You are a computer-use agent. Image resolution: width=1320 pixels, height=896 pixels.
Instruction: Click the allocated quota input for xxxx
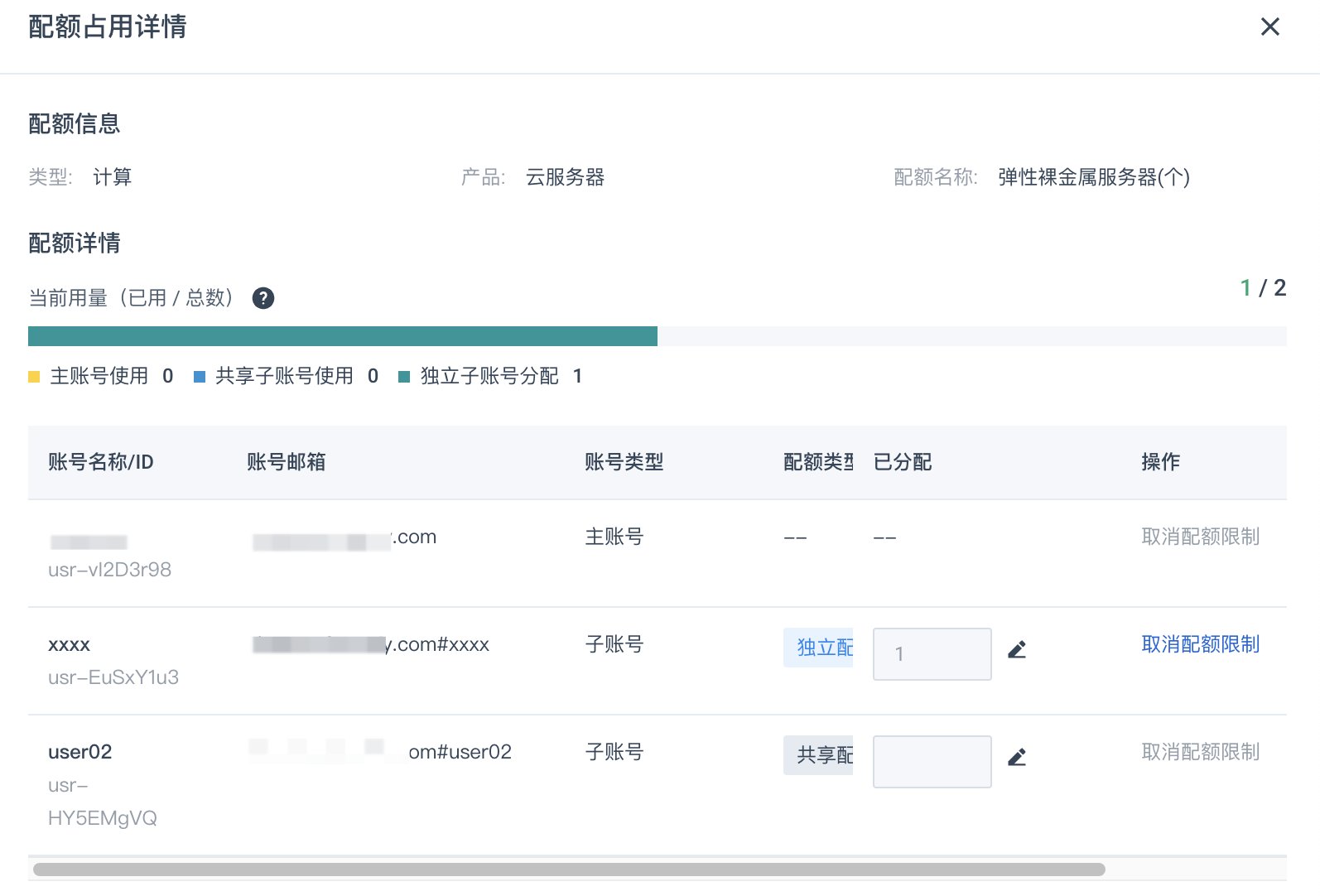click(x=932, y=654)
